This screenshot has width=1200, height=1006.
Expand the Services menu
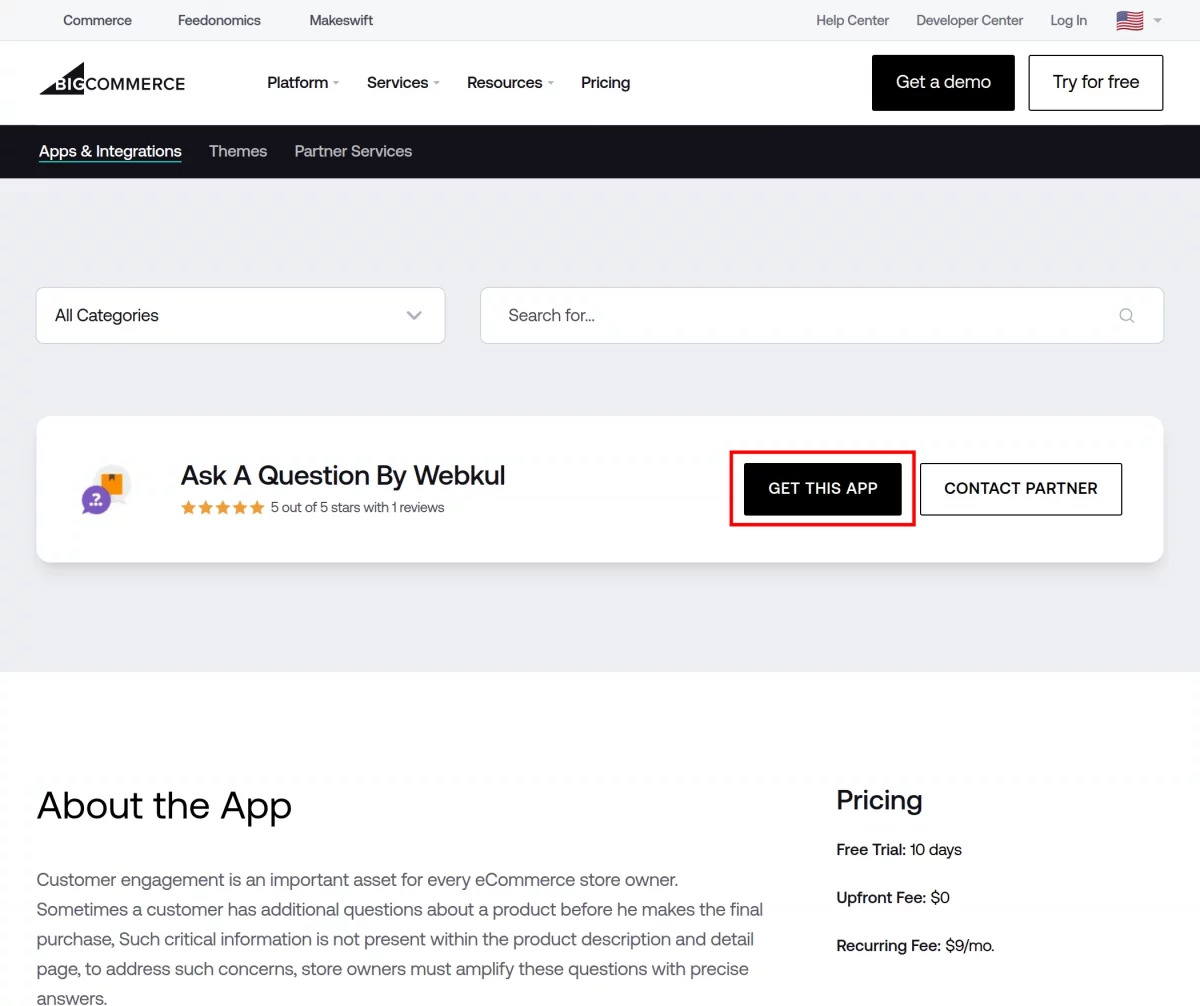(x=403, y=83)
